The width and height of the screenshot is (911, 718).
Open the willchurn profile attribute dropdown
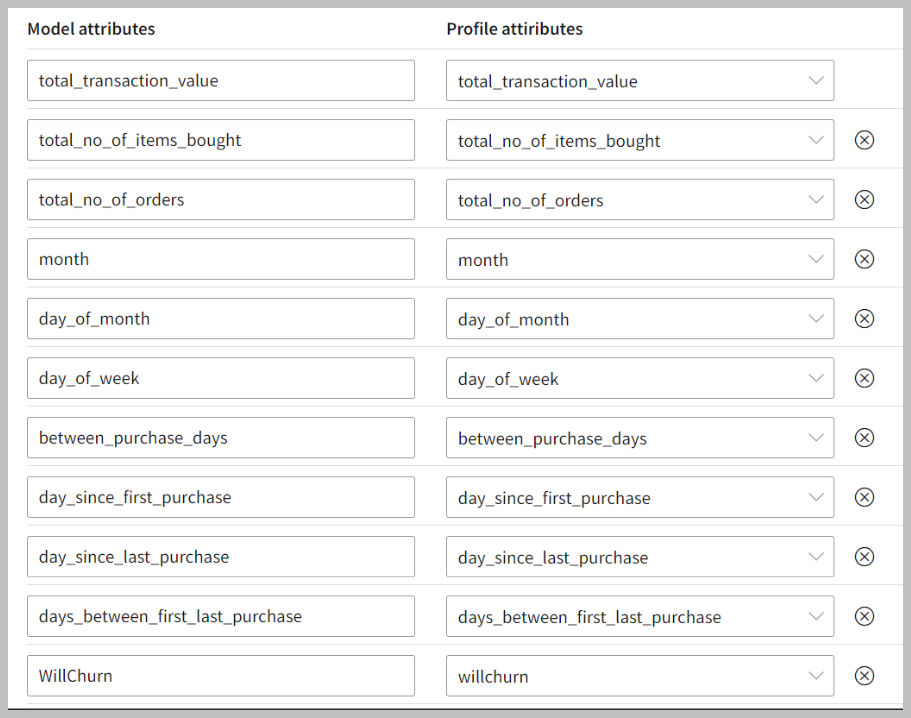639,676
